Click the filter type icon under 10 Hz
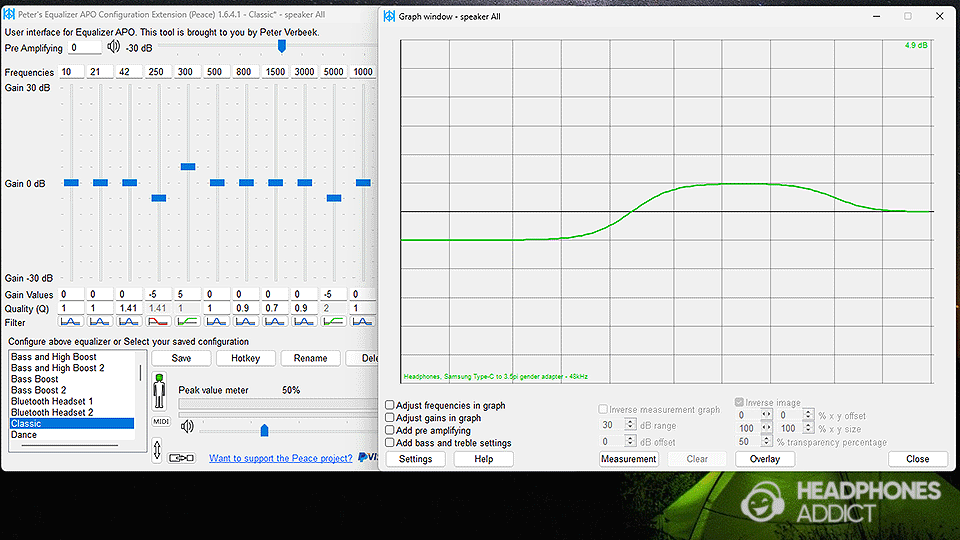This screenshot has width=960, height=540. pos(70,322)
